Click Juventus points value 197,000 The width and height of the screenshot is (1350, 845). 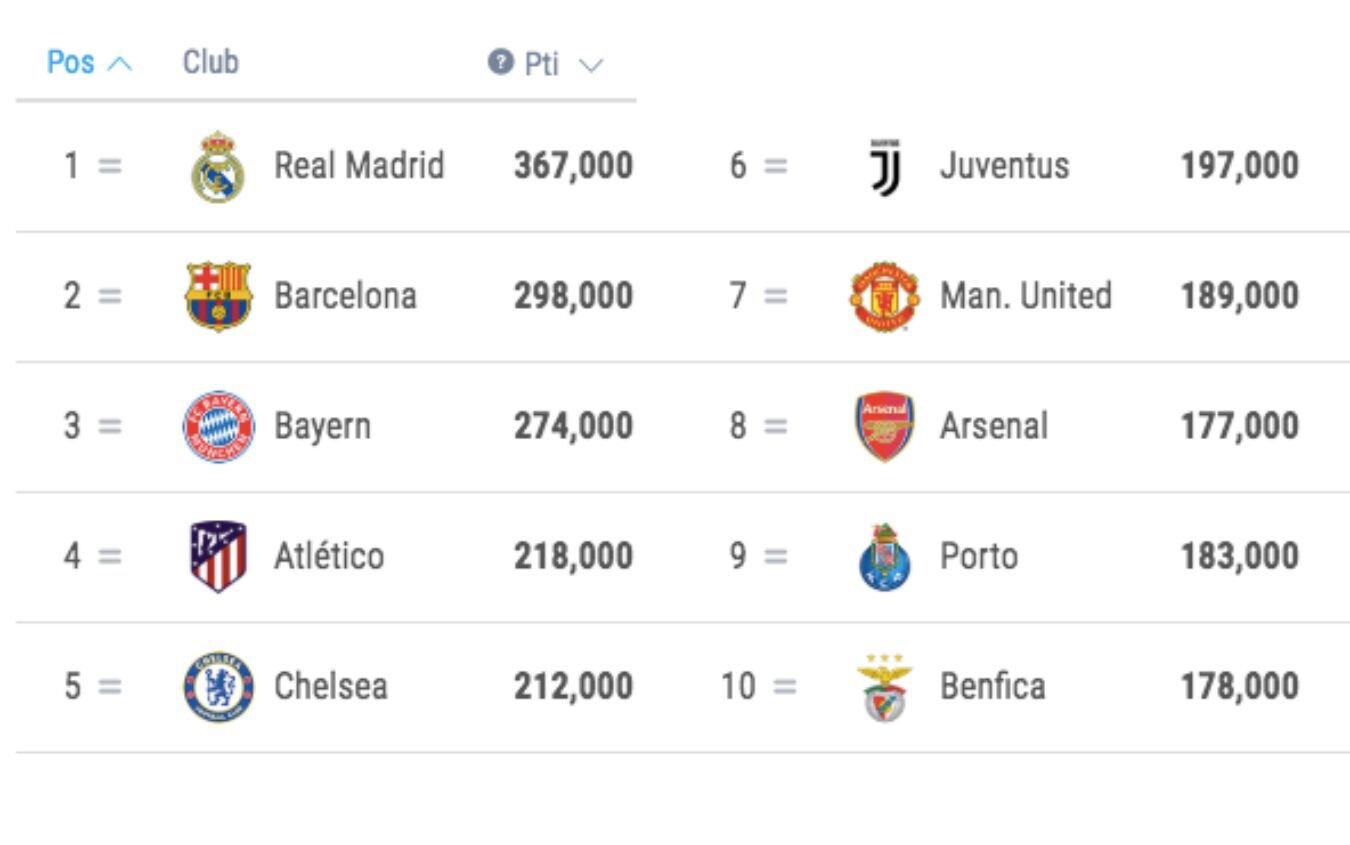(1239, 165)
